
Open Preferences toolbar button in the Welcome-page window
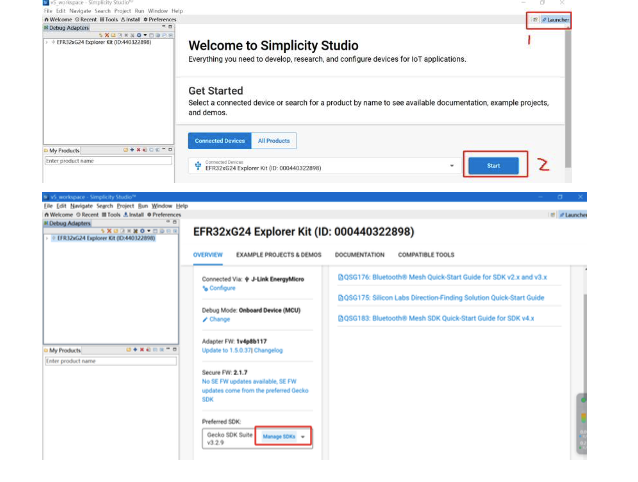tap(160, 20)
